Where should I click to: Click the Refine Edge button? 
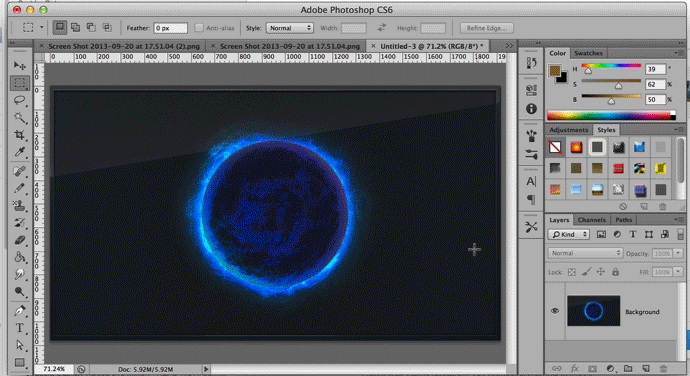[486, 28]
